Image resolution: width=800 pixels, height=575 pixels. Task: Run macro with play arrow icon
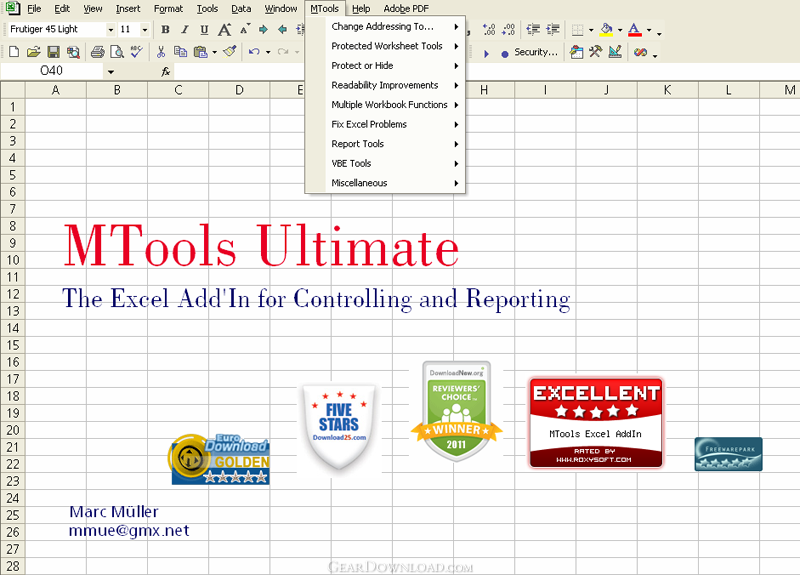click(x=486, y=53)
